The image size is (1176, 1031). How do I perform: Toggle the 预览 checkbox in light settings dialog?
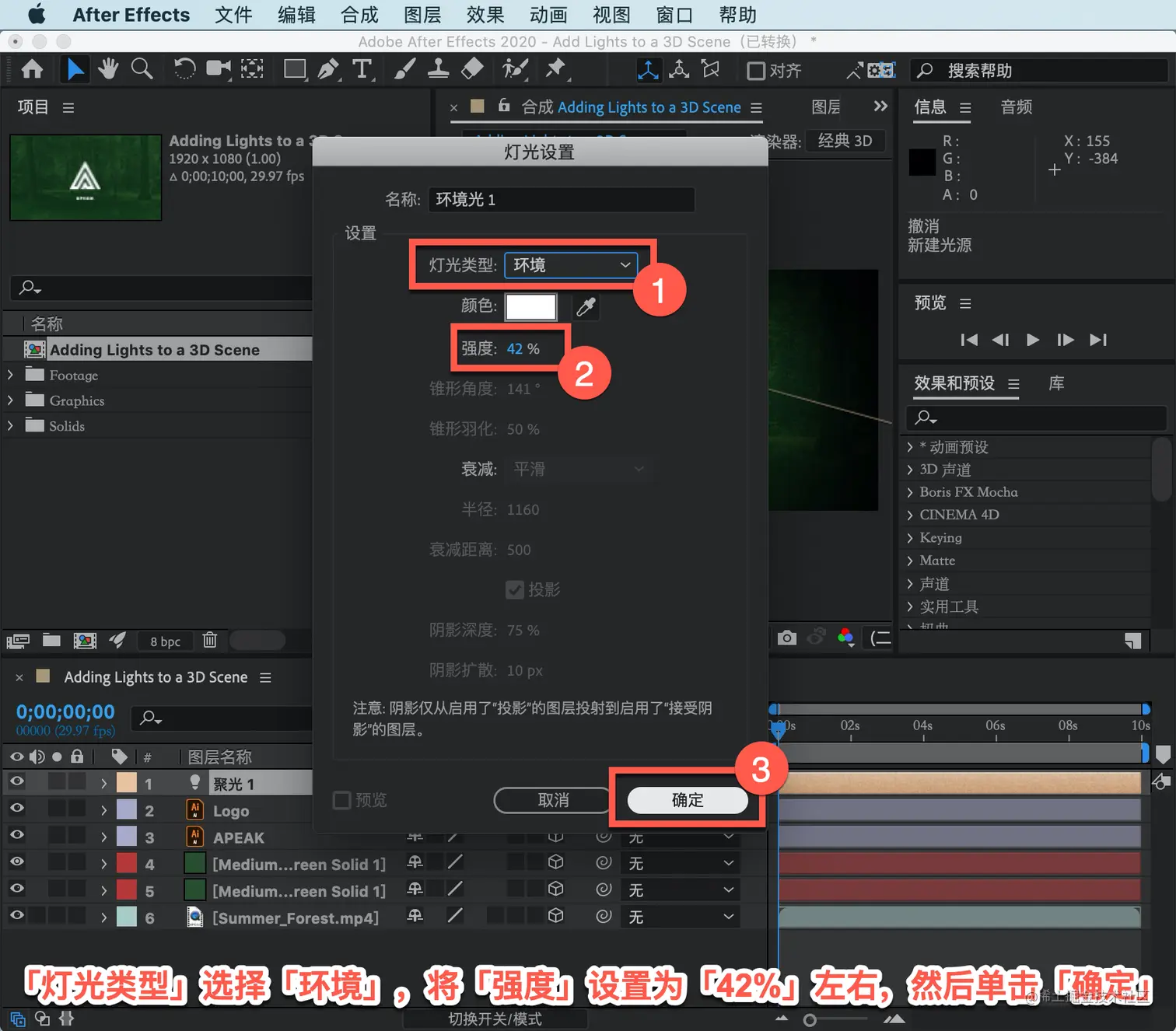(x=341, y=800)
